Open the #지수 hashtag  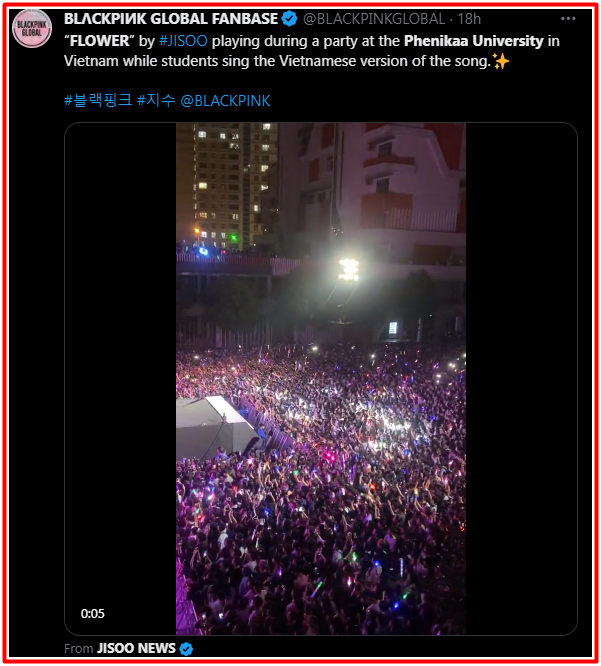(x=156, y=101)
